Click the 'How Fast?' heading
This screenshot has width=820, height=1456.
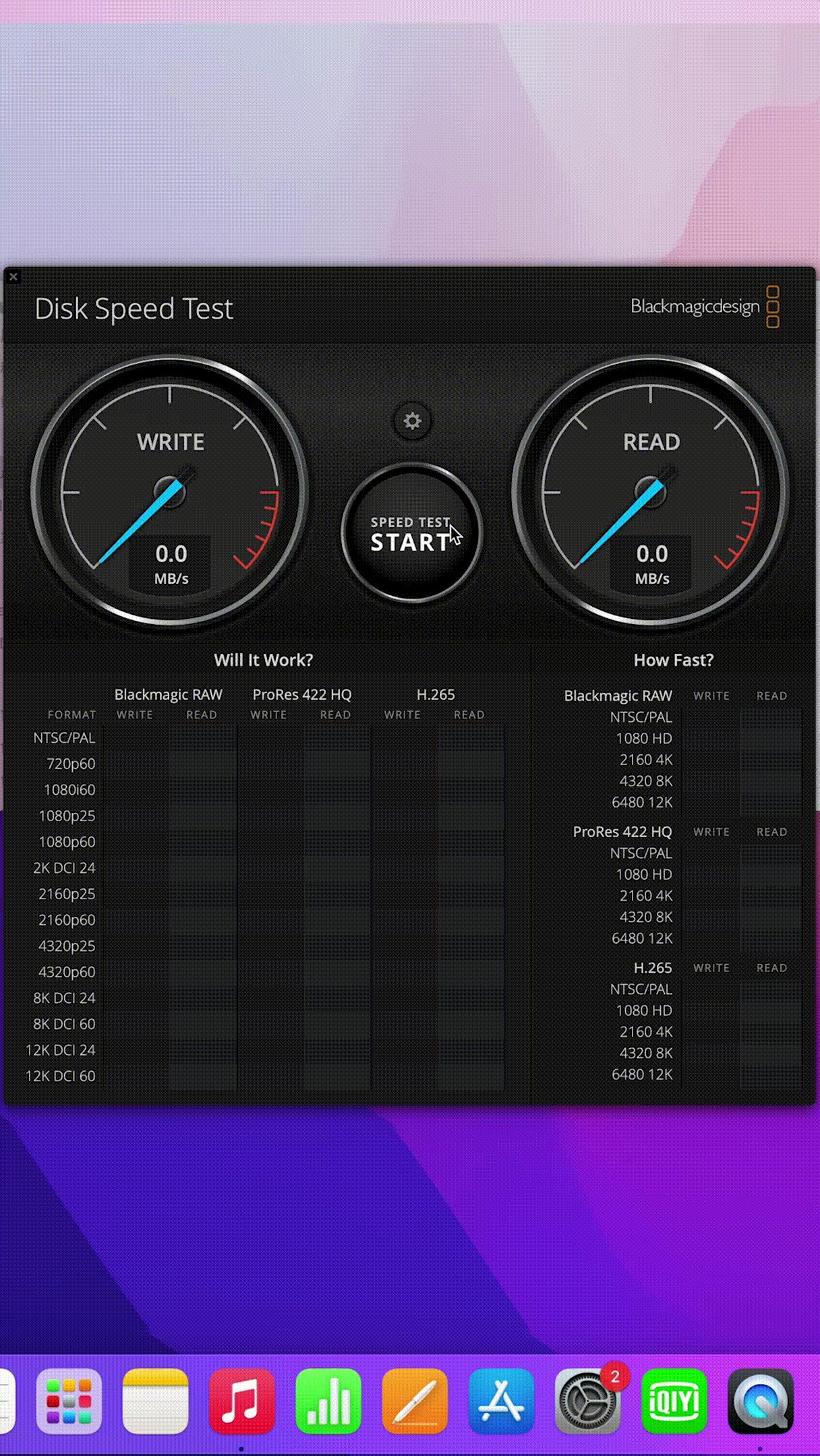click(x=674, y=660)
